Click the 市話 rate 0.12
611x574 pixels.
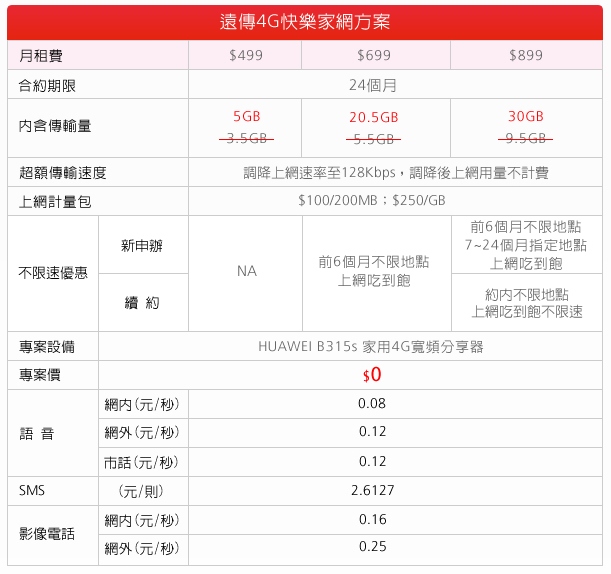373,461
